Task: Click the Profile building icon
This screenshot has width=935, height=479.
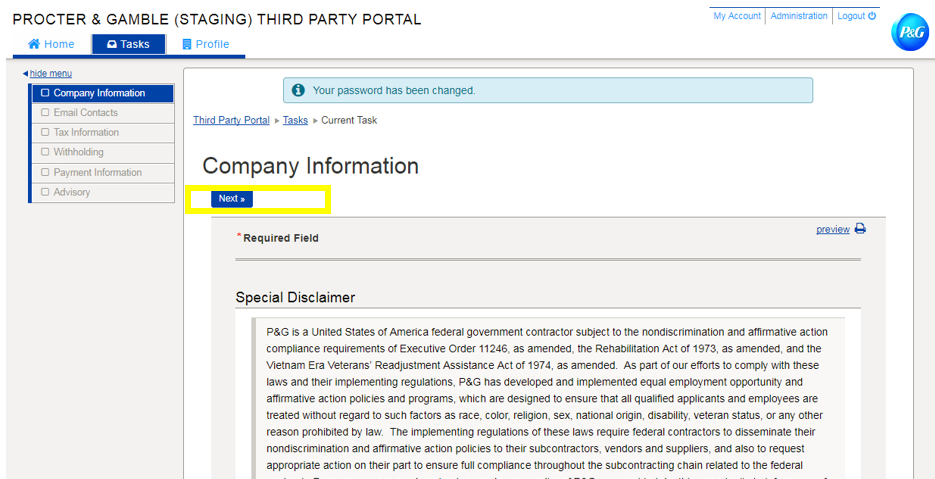Action: (x=187, y=44)
